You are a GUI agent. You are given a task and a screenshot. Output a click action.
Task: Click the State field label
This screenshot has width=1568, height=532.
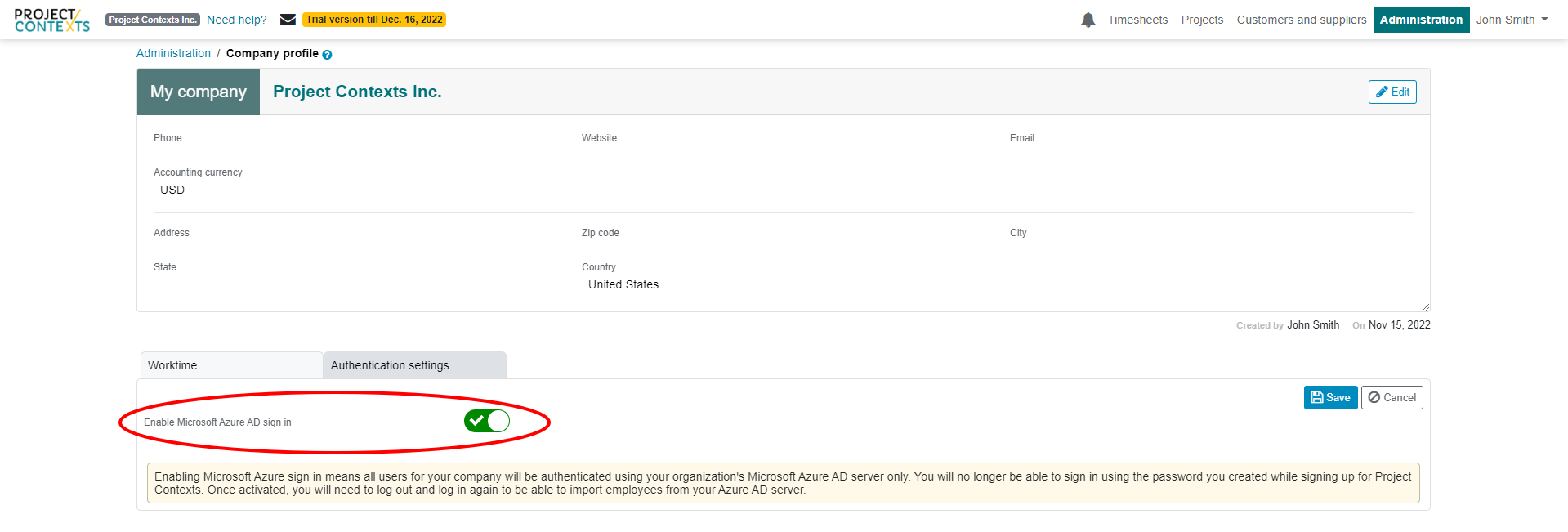pyautogui.click(x=165, y=267)
